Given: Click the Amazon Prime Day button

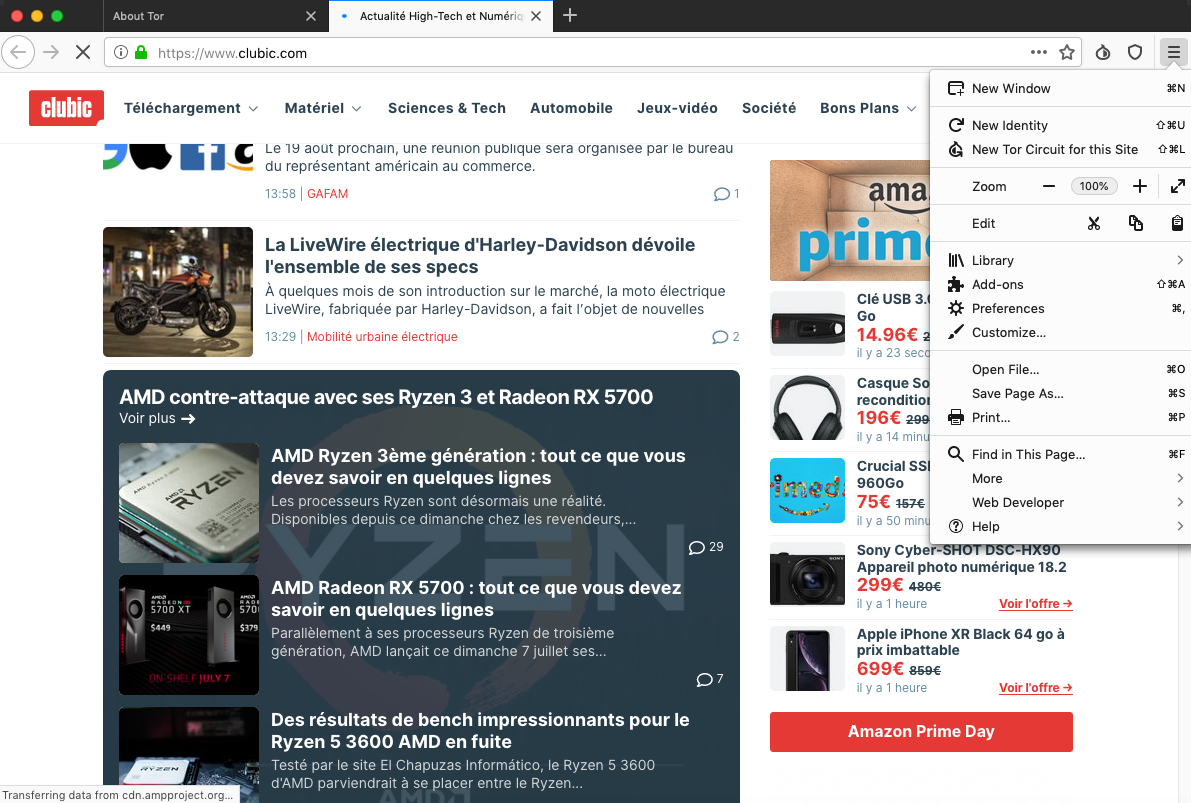Looking at the screenshot, I should point(921,732).
